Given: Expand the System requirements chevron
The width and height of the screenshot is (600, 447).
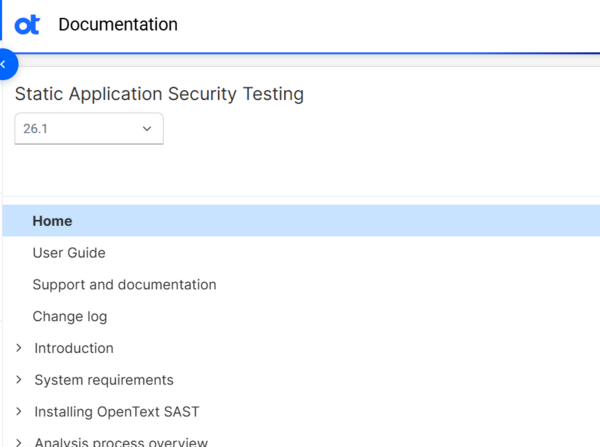Looking at the screenshot, I should [x=18, y=380].
